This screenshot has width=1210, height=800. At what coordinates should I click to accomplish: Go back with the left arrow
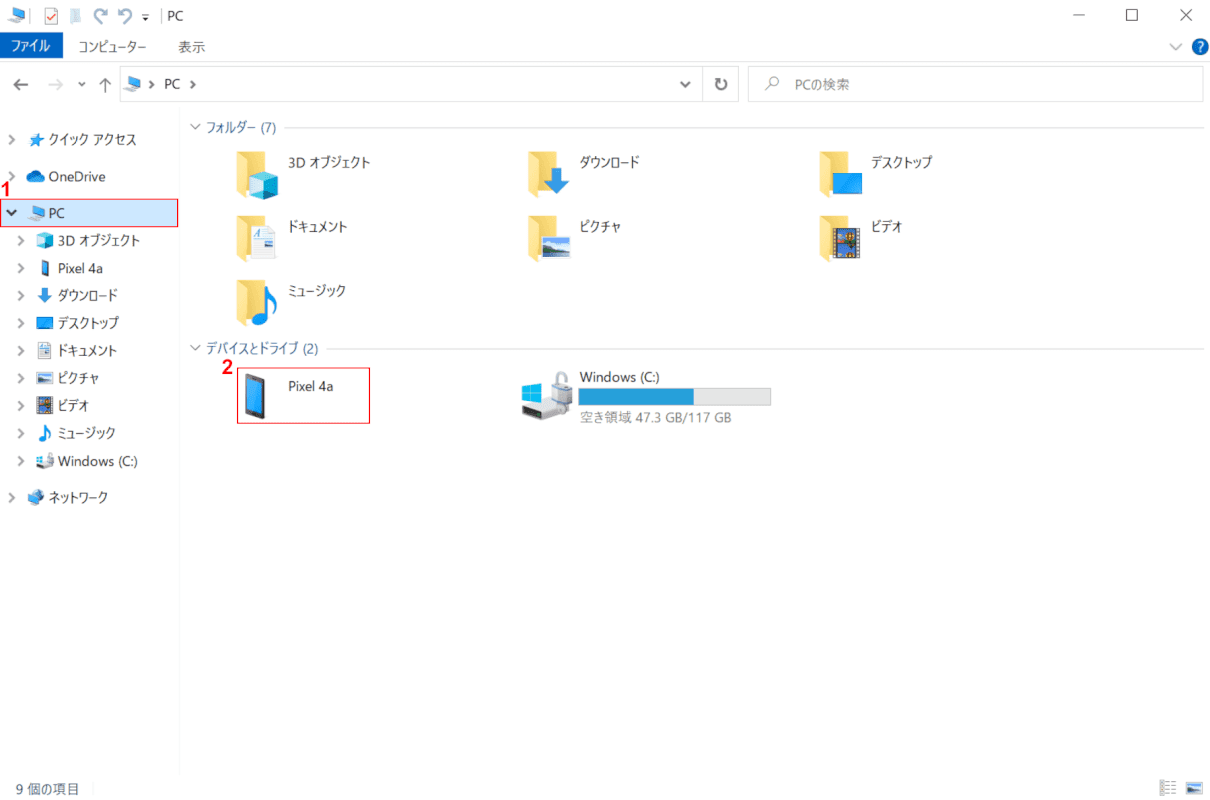click(20, 85)
